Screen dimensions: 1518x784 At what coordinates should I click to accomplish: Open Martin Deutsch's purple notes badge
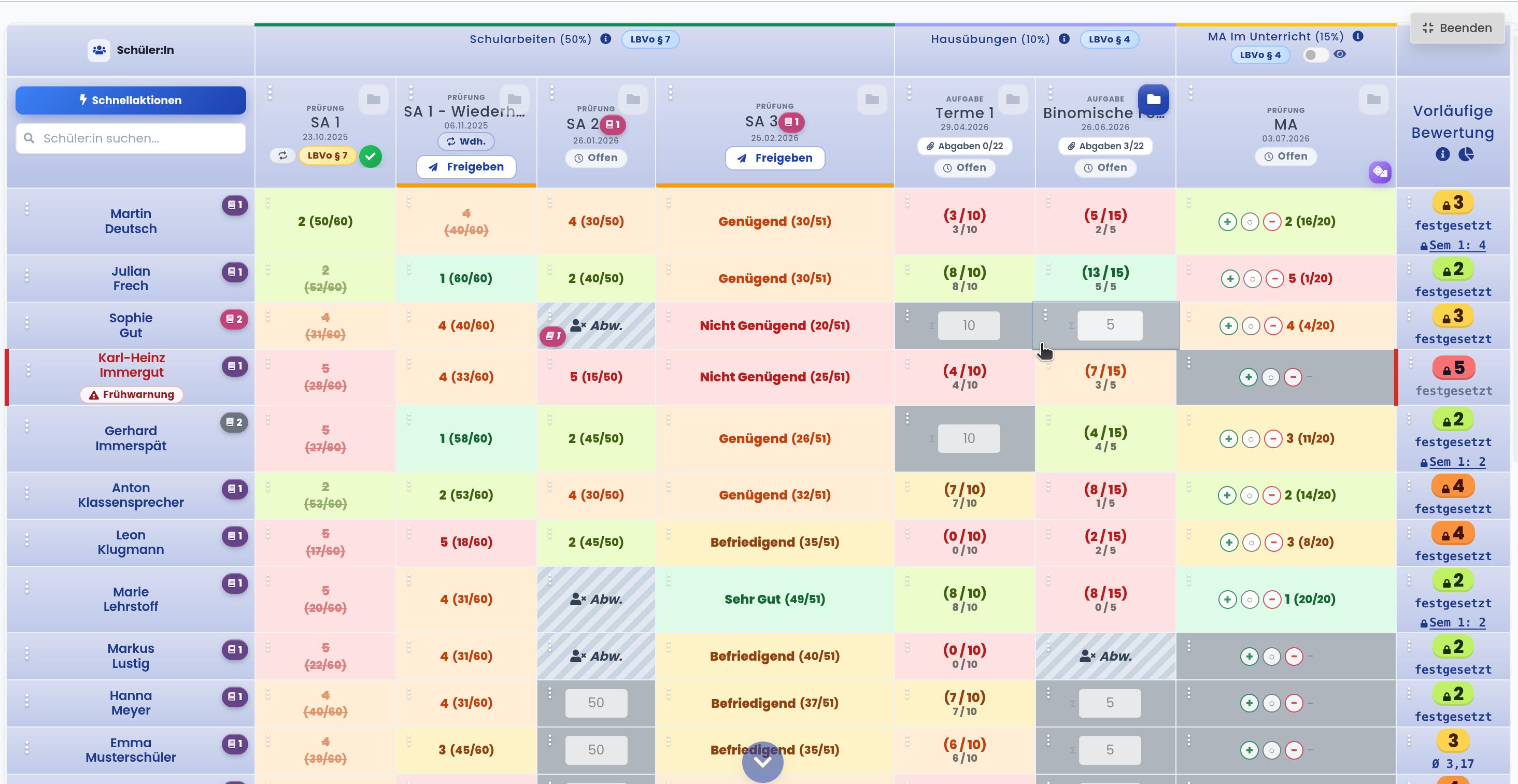[235, 205]
